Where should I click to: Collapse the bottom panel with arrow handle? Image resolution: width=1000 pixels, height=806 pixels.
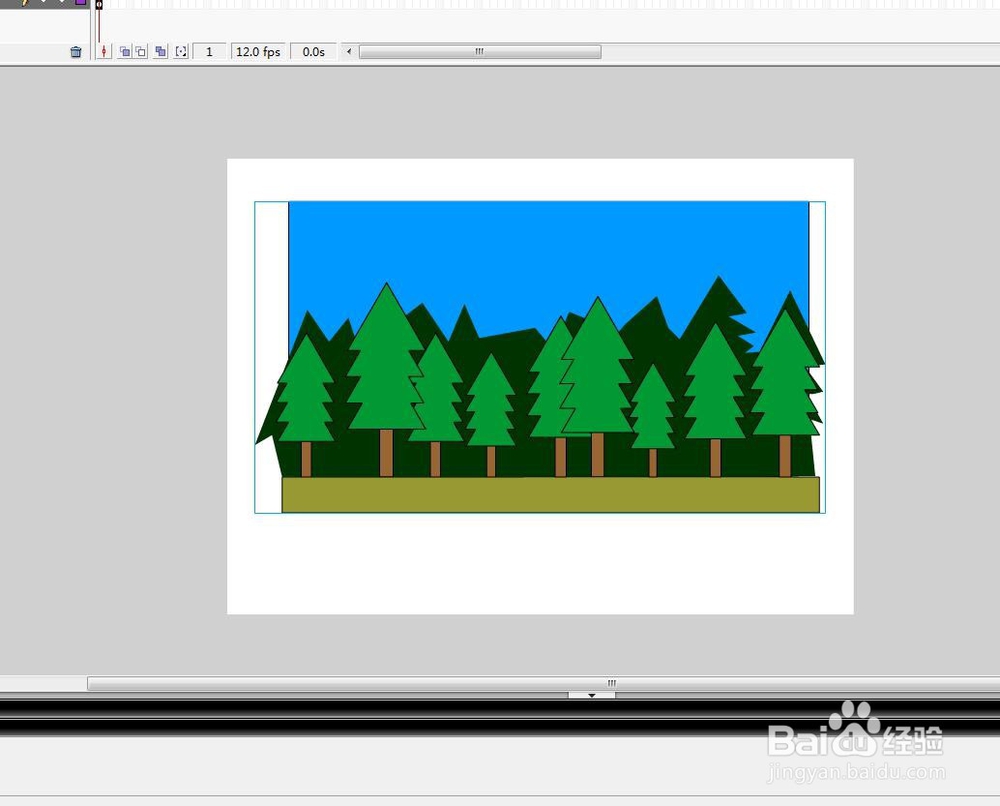click(x=592, y=695)
